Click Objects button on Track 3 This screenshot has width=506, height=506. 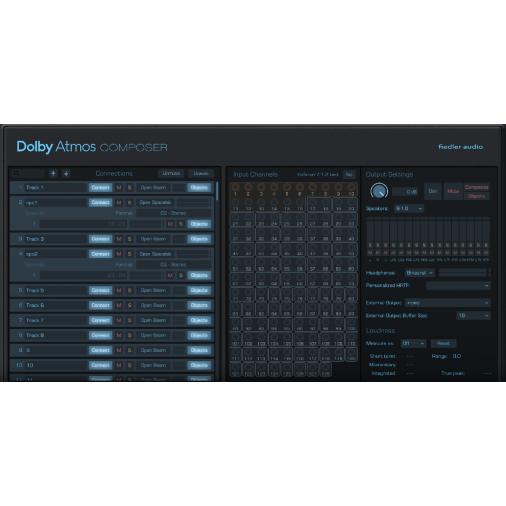tap(199, 239)
